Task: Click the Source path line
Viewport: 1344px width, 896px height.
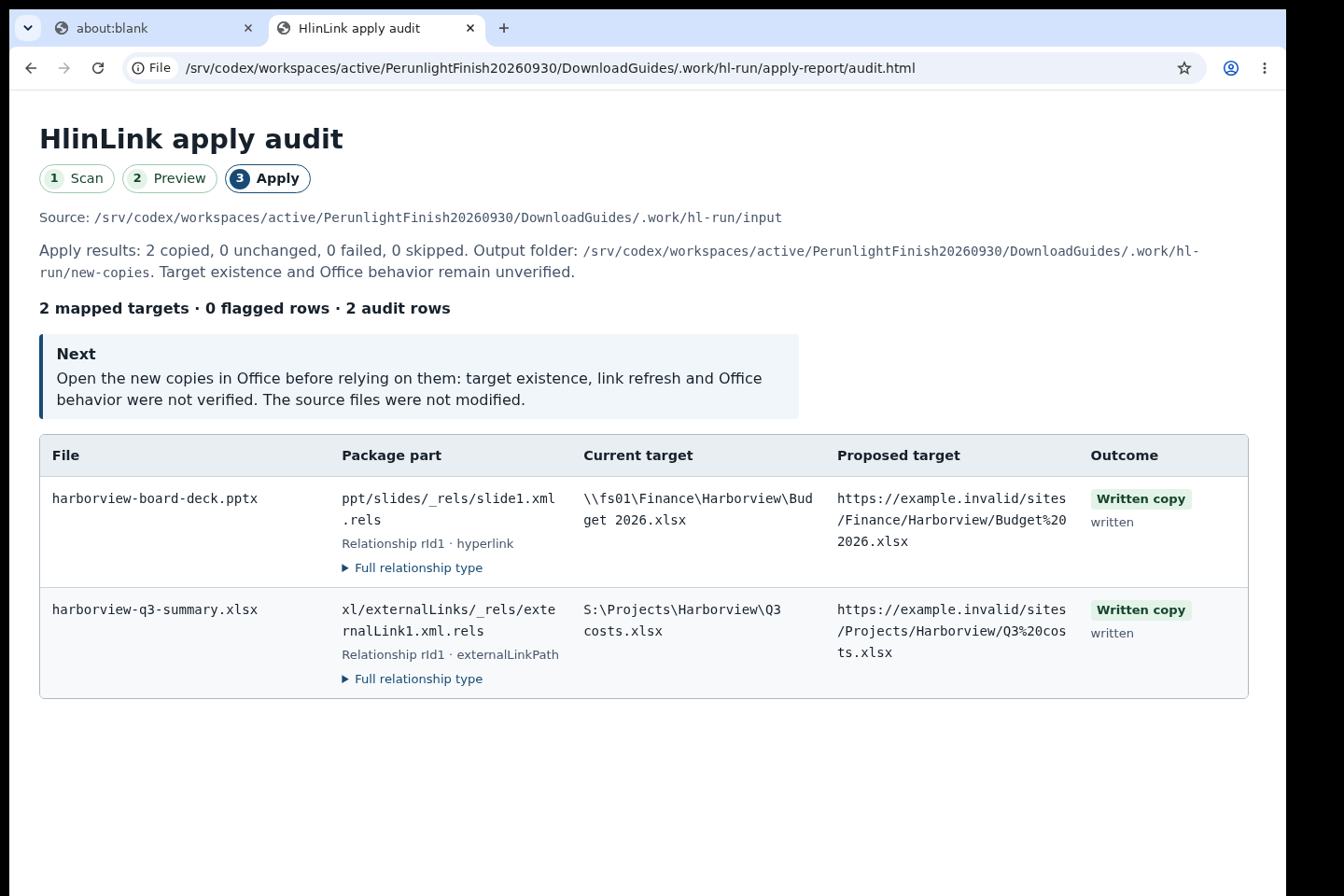Action: (411, 217)
